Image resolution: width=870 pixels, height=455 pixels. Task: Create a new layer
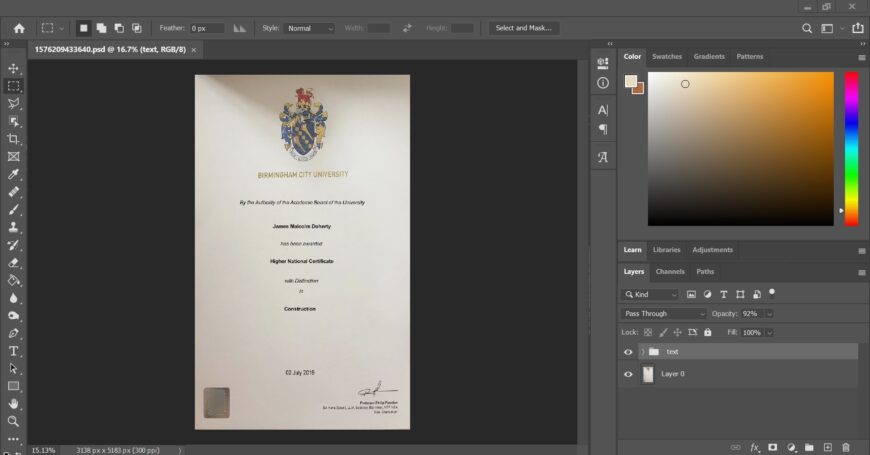click(x=828, y=447)
